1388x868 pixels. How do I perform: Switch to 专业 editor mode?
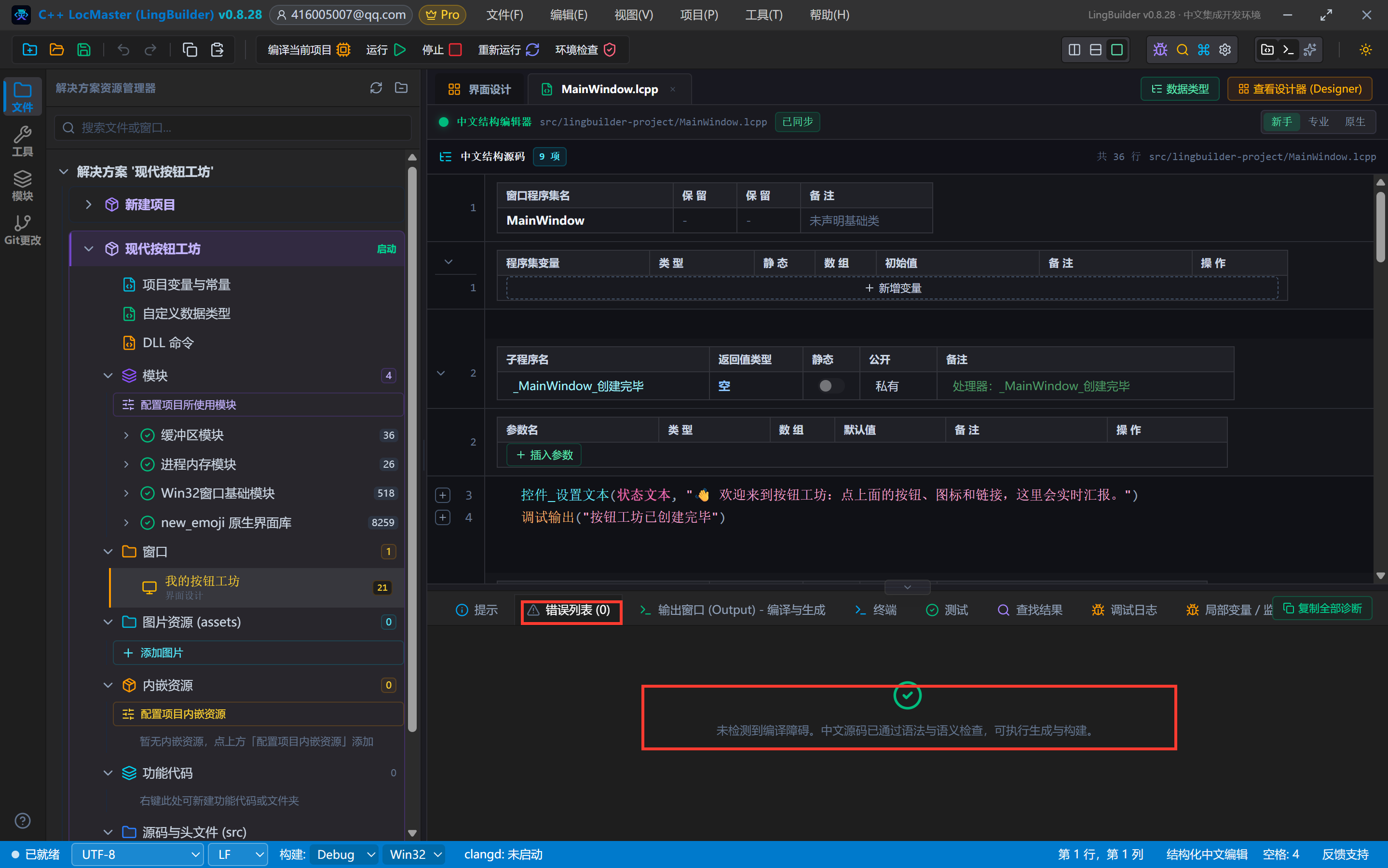click(1319, 122)
